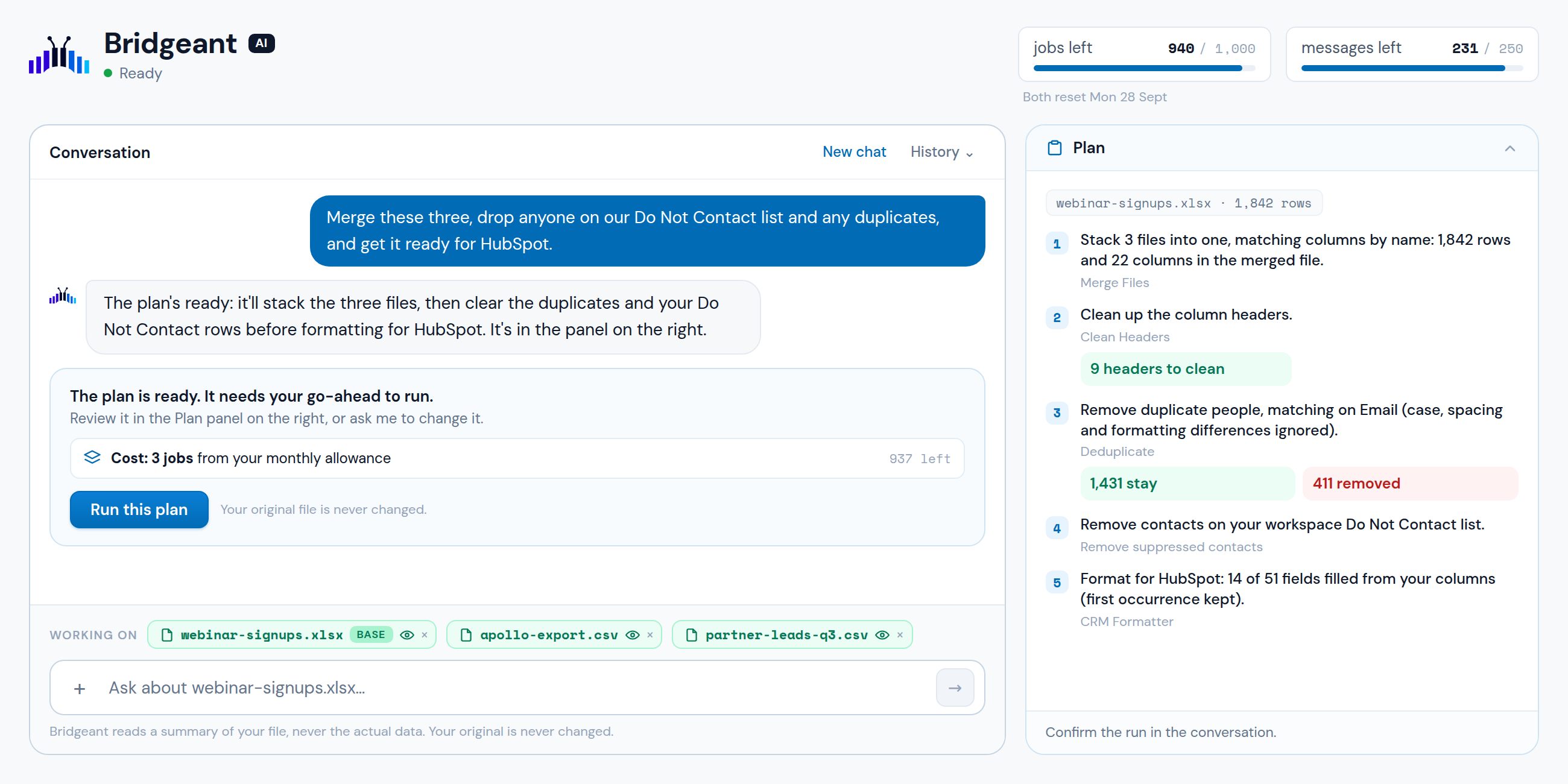Screen dimensions: 1568x784
Task: Start a New chat
Action: [854, 152]
